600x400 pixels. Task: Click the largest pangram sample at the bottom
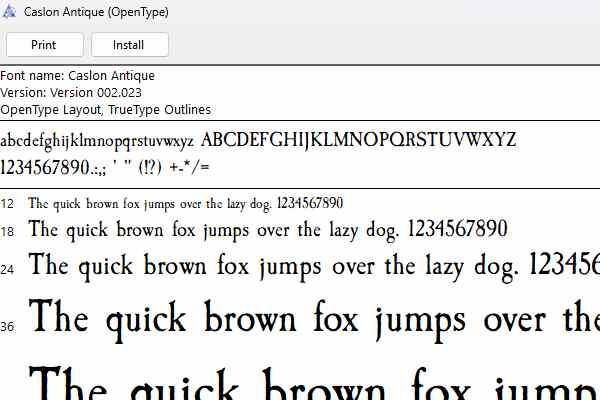coord(314,383)
